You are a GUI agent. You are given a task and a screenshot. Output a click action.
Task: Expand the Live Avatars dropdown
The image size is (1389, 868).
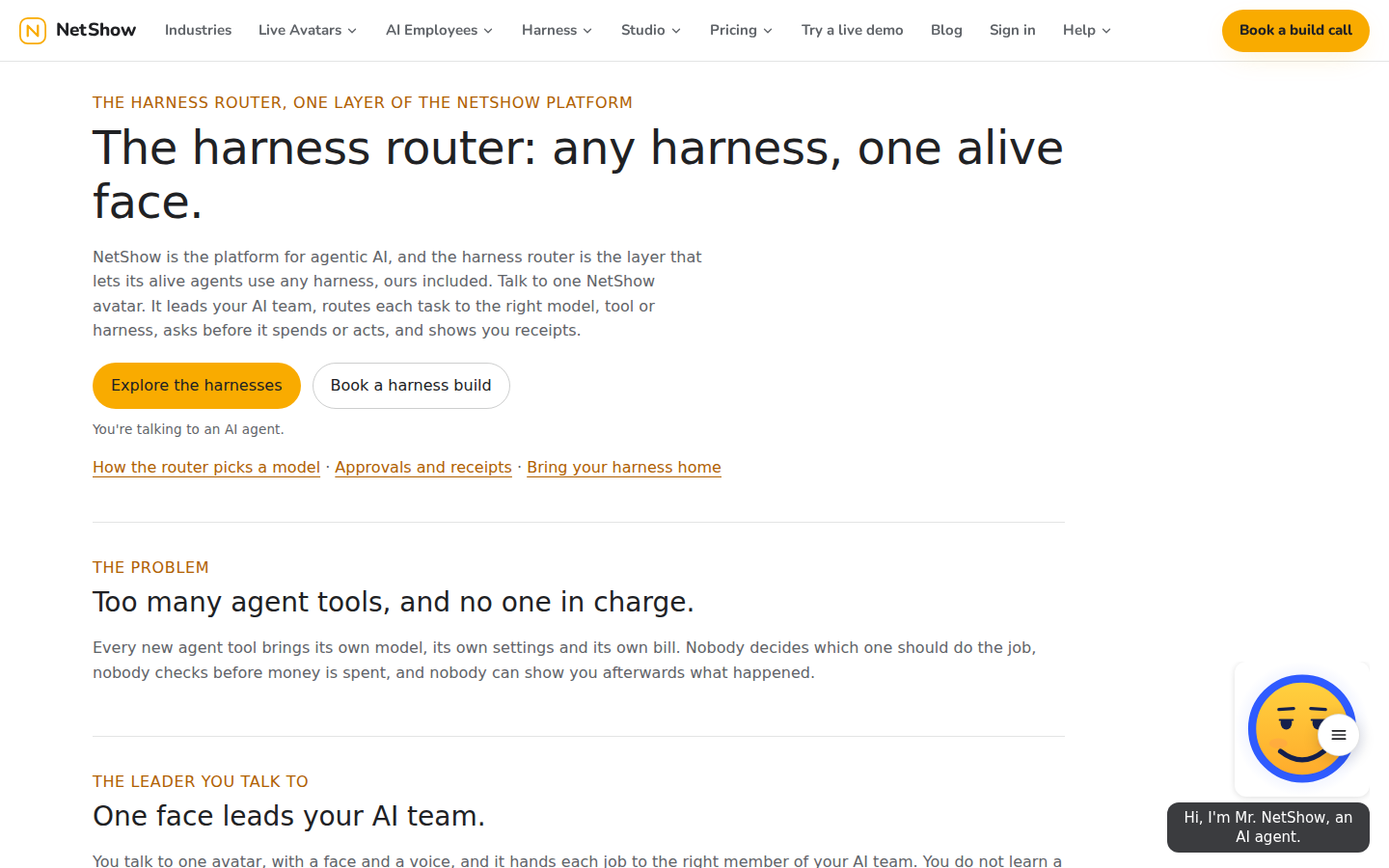tap(308, 30)
